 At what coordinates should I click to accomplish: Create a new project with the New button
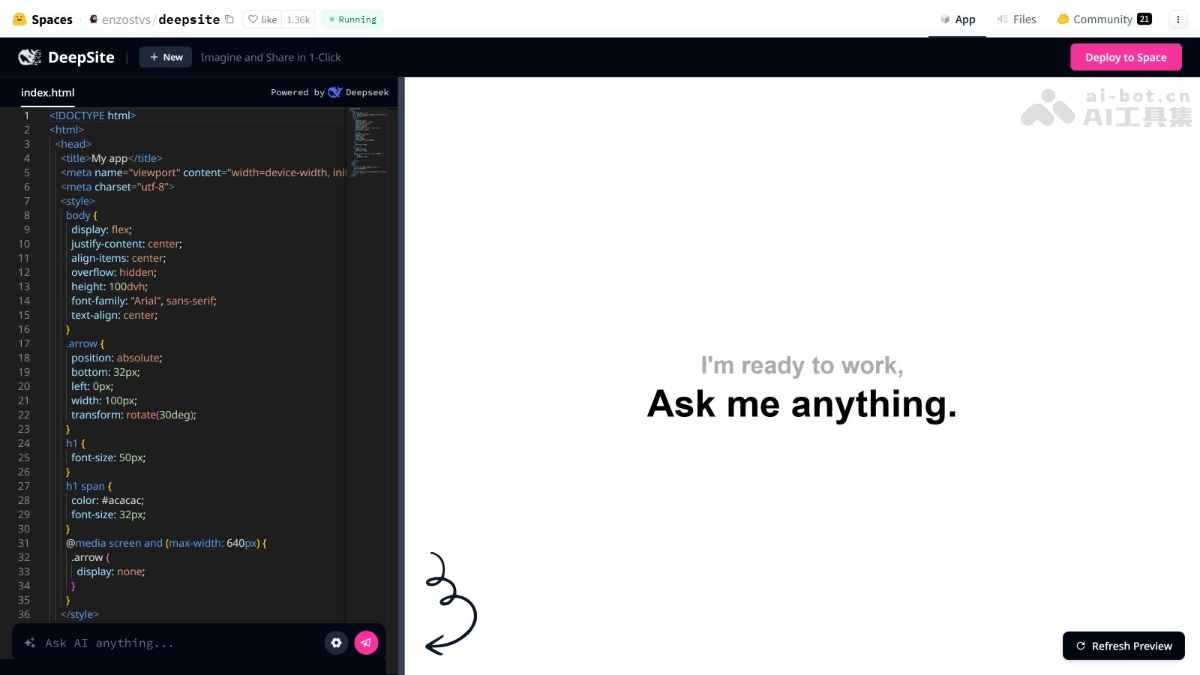tap(165, 57)
